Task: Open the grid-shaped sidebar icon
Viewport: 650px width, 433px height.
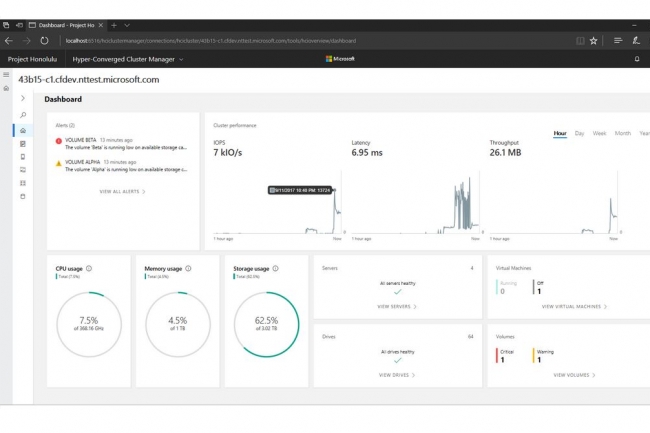Action: click(x=23, y=183)
